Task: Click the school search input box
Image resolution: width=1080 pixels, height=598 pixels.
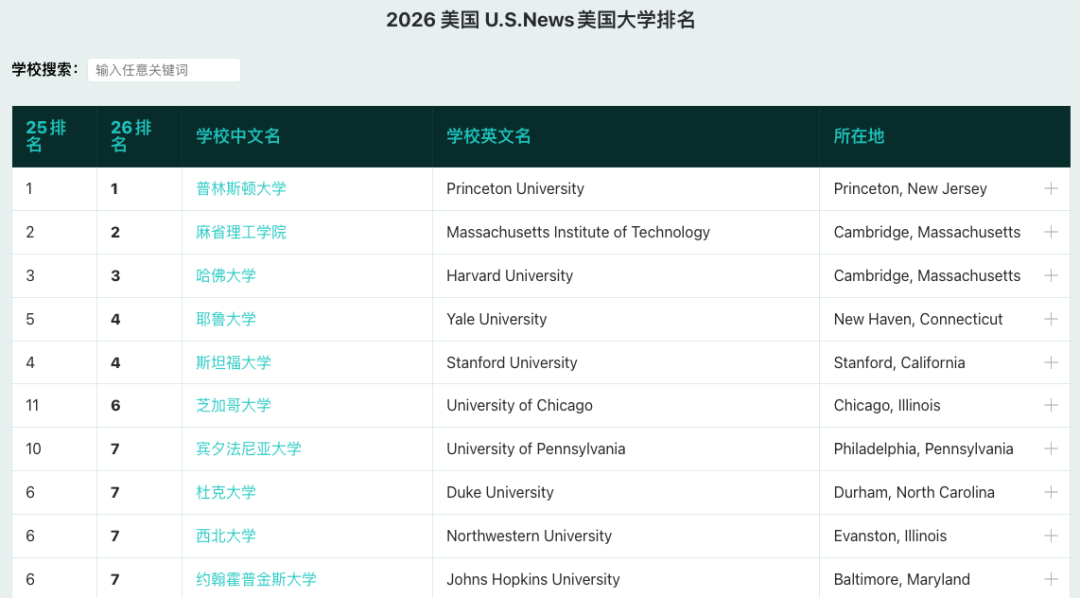Action: [163, 69]
